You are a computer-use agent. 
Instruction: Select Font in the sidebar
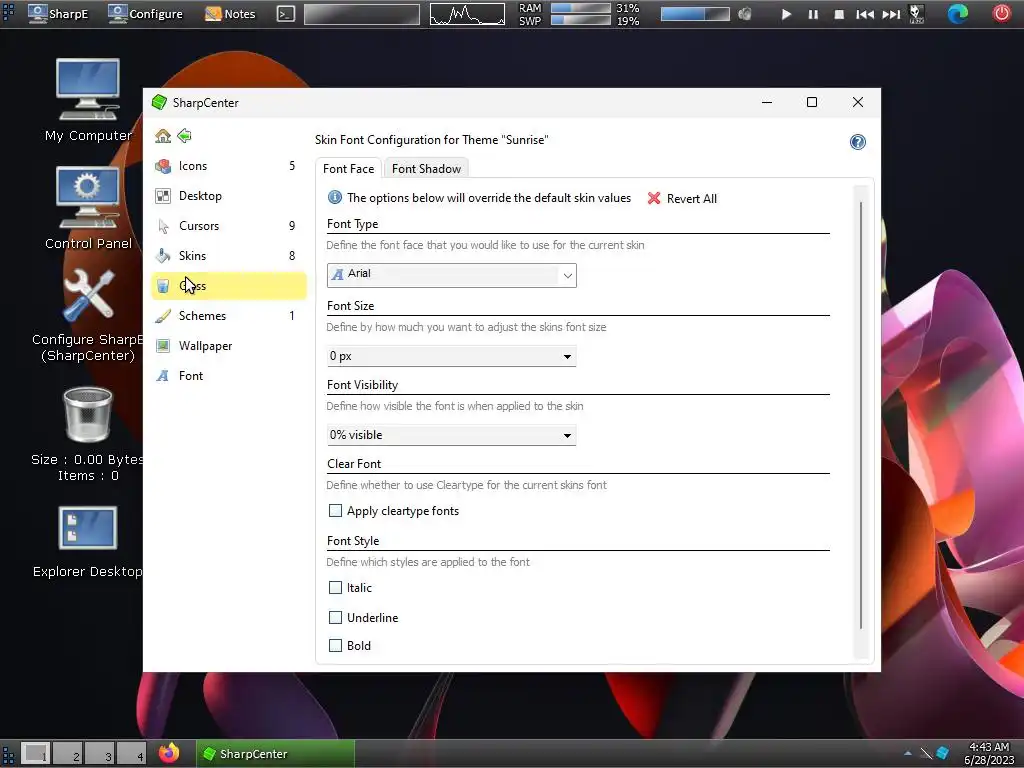(x=228, y=376)
